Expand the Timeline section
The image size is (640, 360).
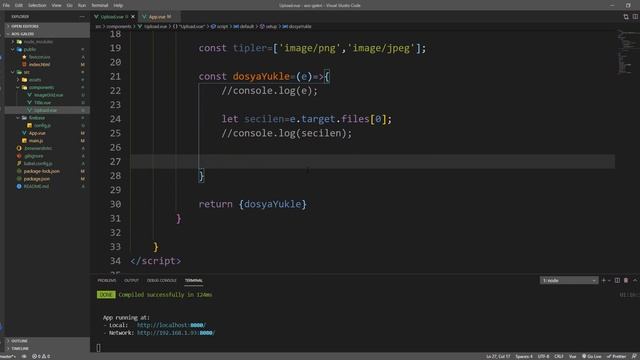(47, 349)
